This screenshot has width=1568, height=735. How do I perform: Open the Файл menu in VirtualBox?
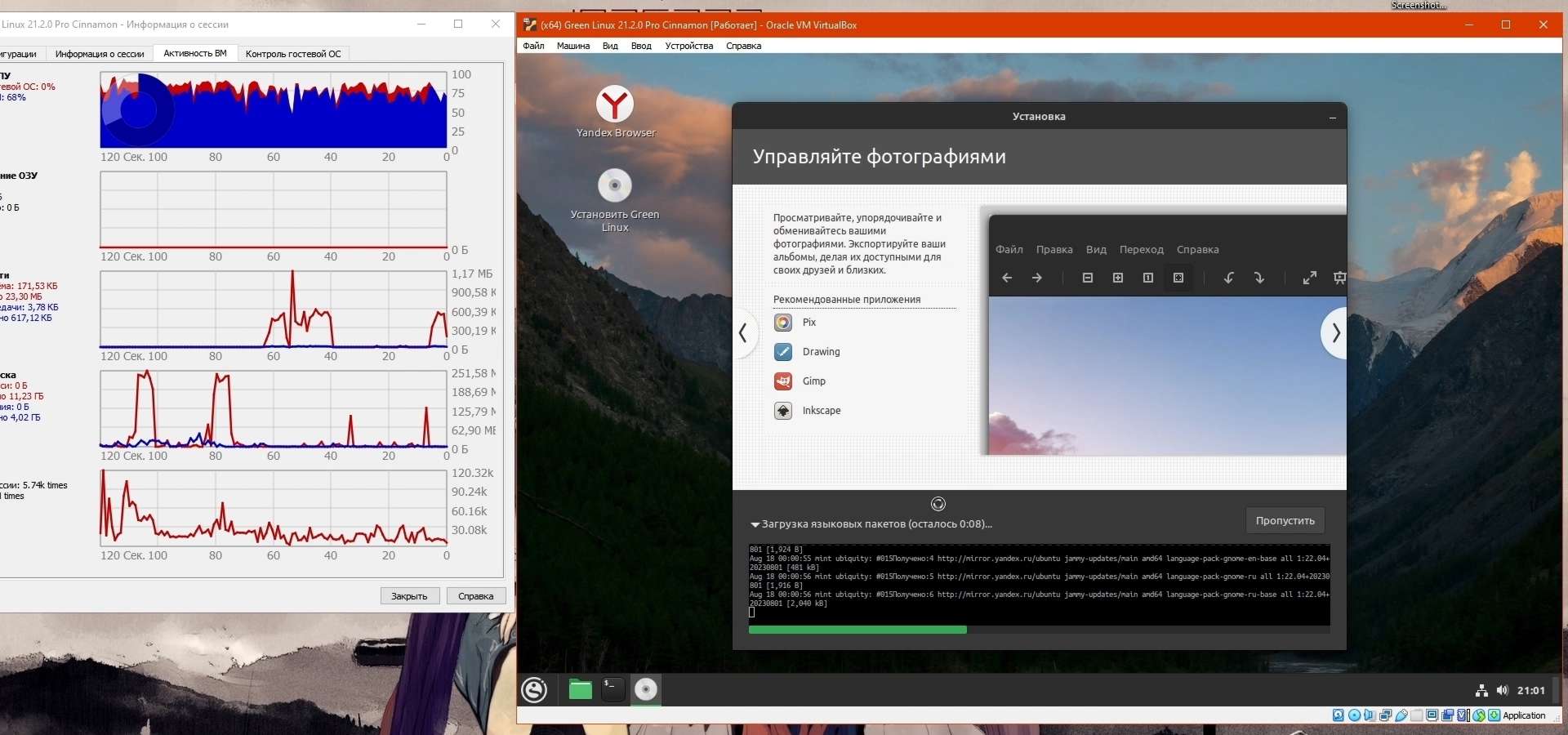click(x=533, y=46)
